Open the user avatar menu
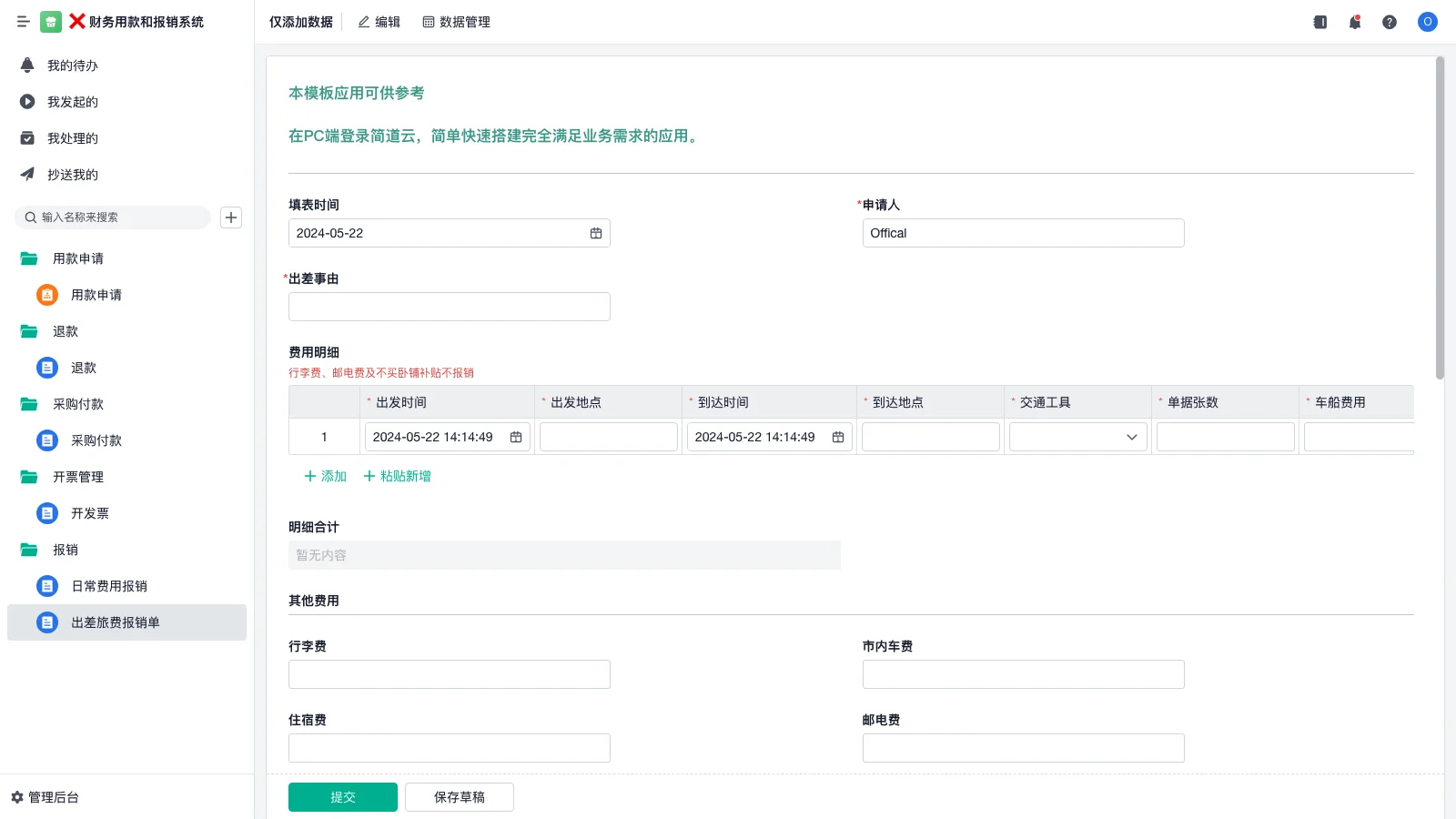Viewport: 1456px width, 819px height. point(1428,22)
